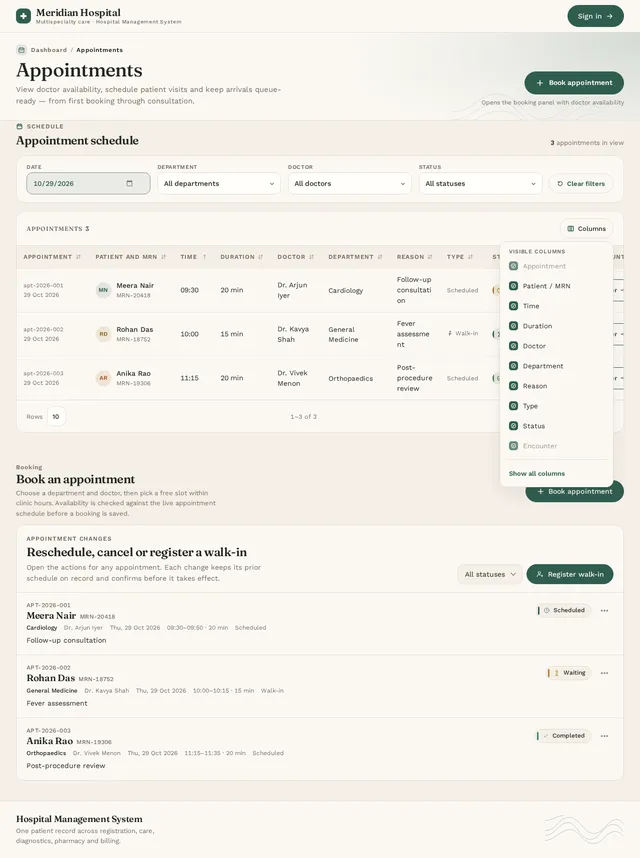Click the Rohan Das heading in appointment changes
Image resolution: width=640 pixels, height=858 pixels.
tap(51, 678)
